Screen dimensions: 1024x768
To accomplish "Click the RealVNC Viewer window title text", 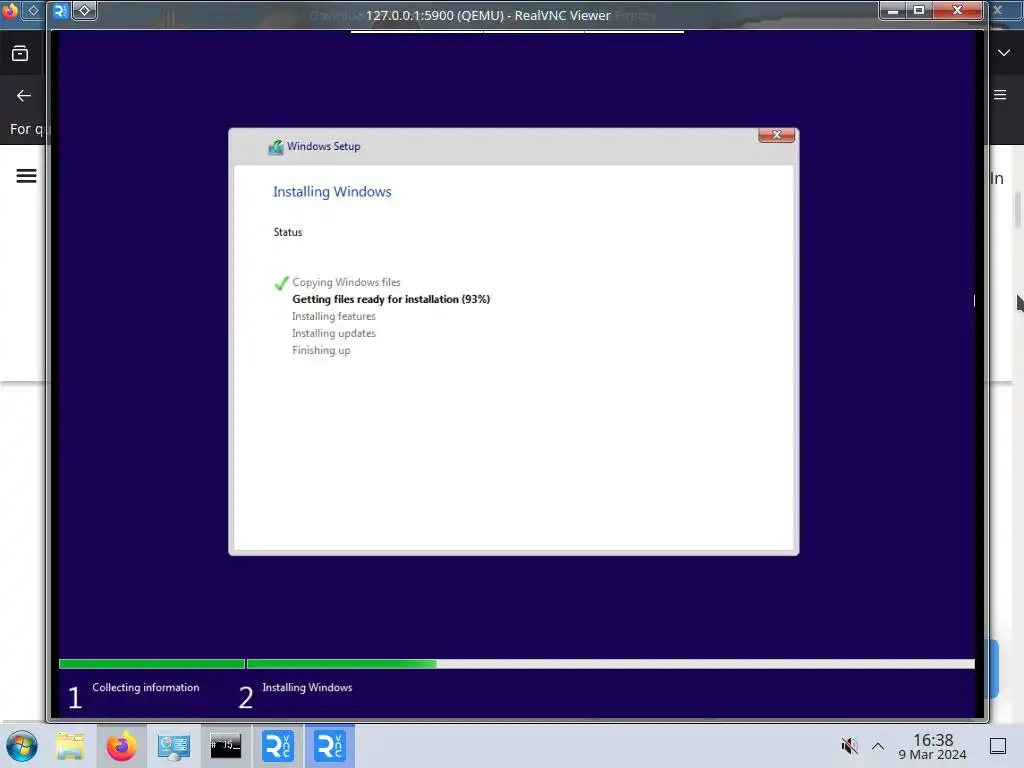I will click(488, 15).
